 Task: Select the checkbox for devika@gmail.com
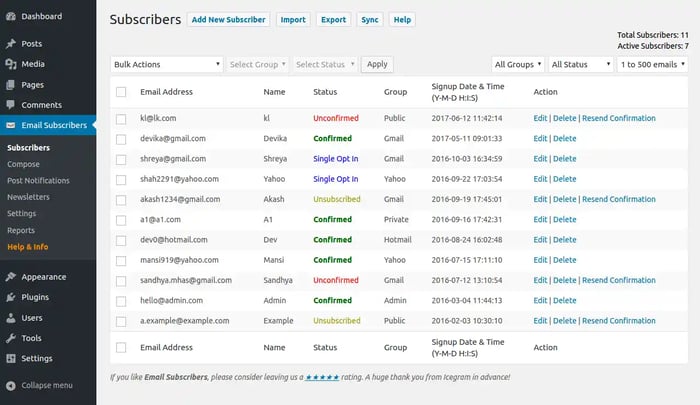[x=121, y=138]
